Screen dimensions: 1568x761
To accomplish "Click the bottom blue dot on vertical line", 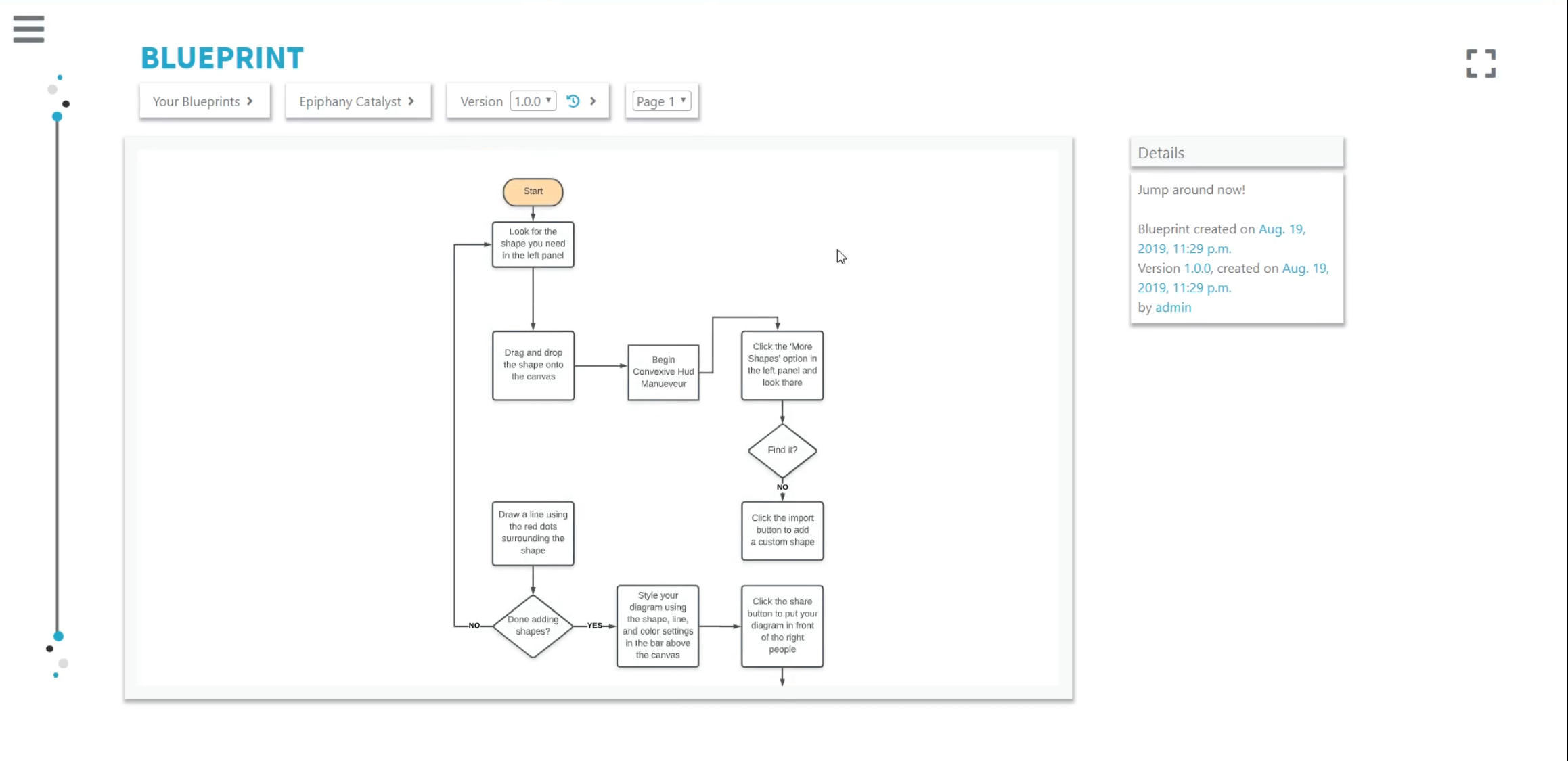I will [59, 636].
